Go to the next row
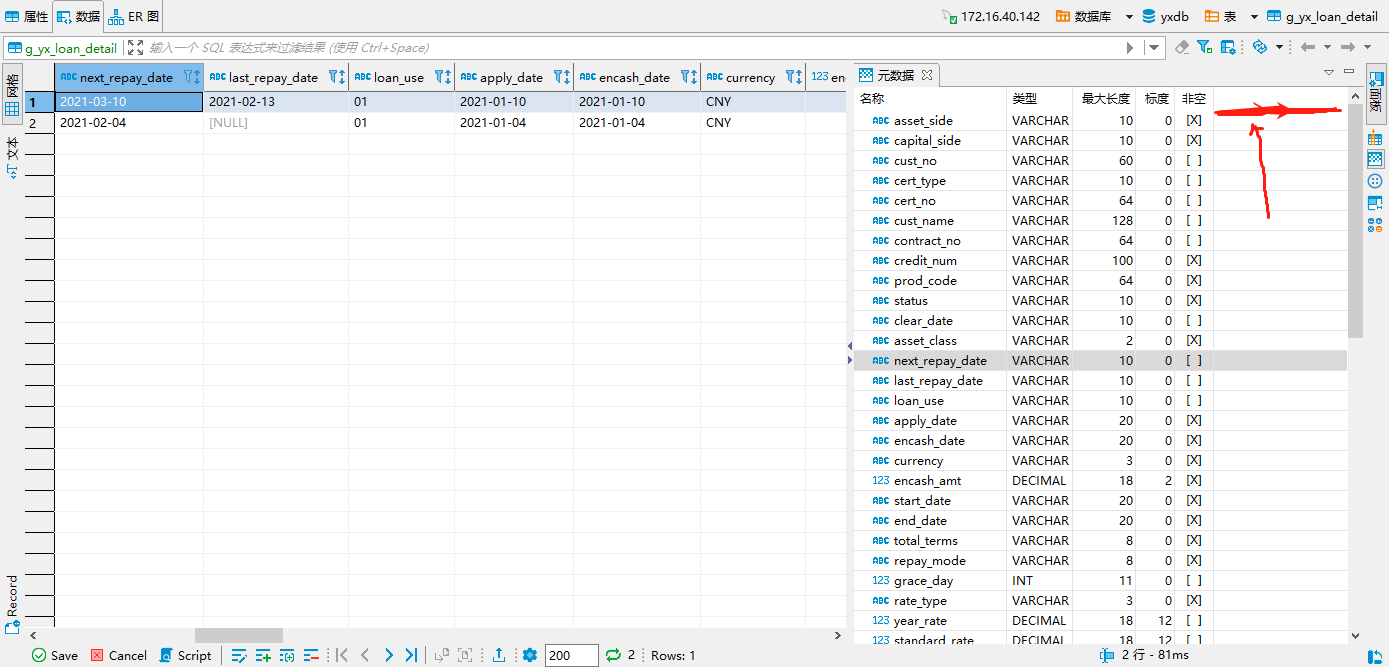1389x667 pixels. click(x=389, y=655)
